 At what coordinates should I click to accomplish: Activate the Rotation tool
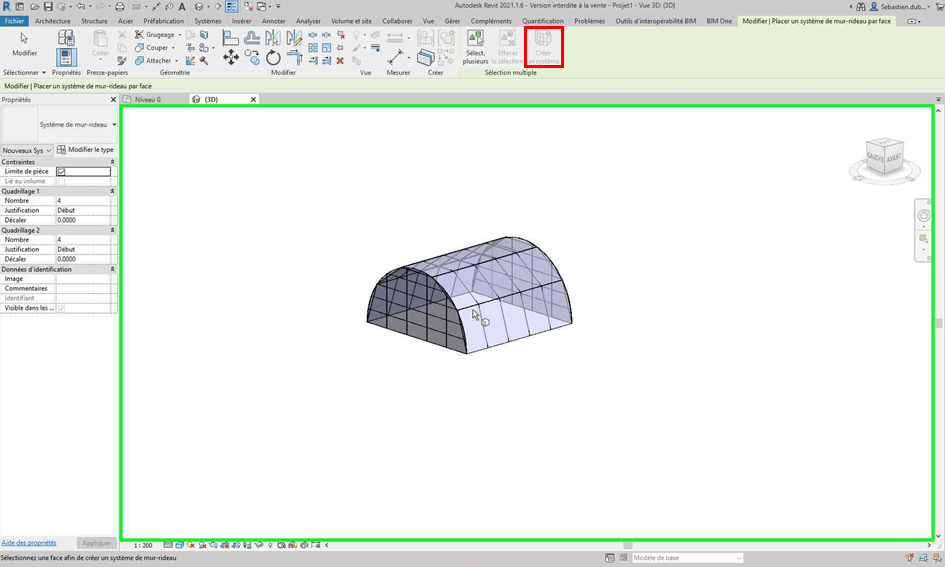tap(273, 58)
